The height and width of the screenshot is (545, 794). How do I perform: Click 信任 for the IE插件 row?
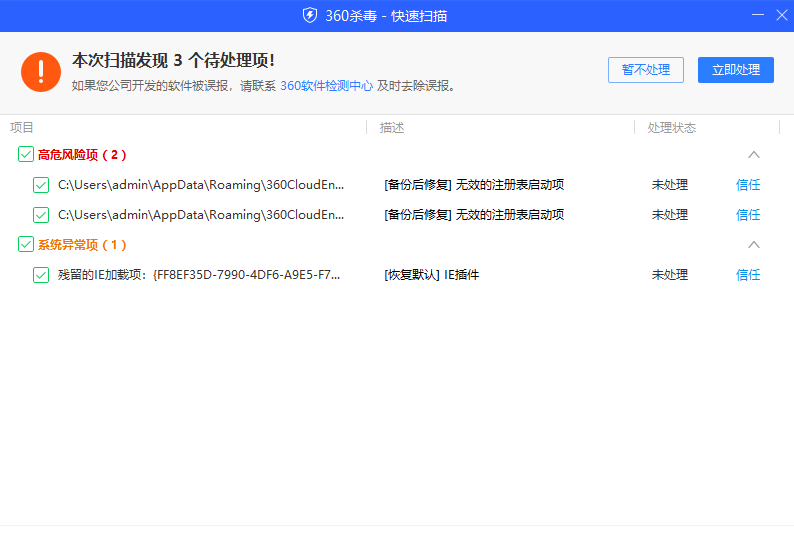748,275
